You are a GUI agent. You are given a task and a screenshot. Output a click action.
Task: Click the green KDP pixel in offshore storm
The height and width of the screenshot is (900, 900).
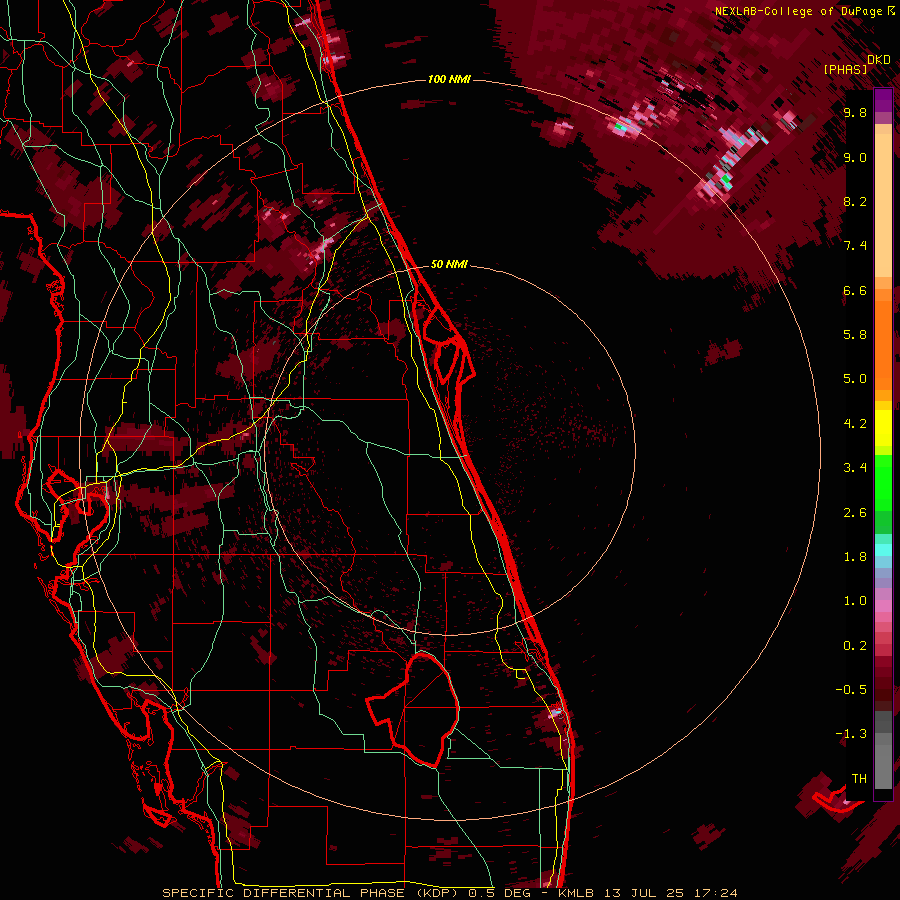727,180
